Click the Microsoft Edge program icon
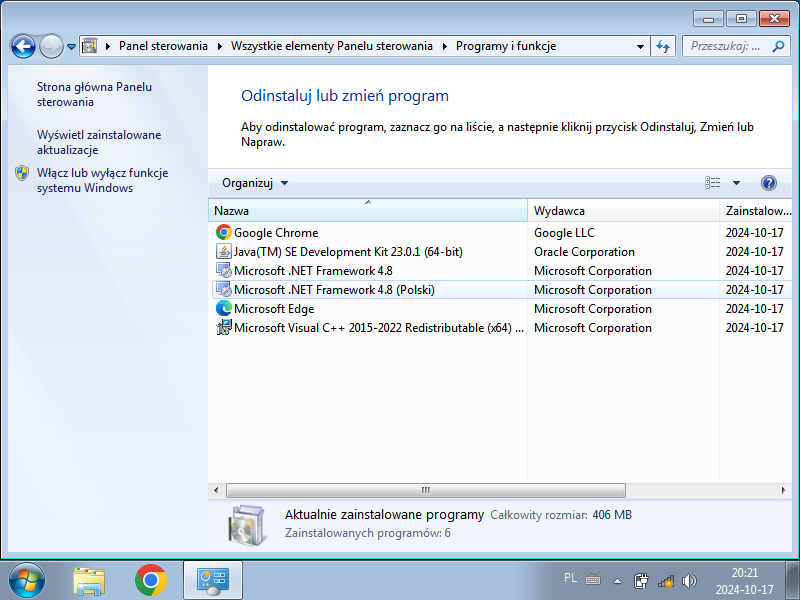The height and width of the screenshot is (600, 800). [x=224, y=309]
